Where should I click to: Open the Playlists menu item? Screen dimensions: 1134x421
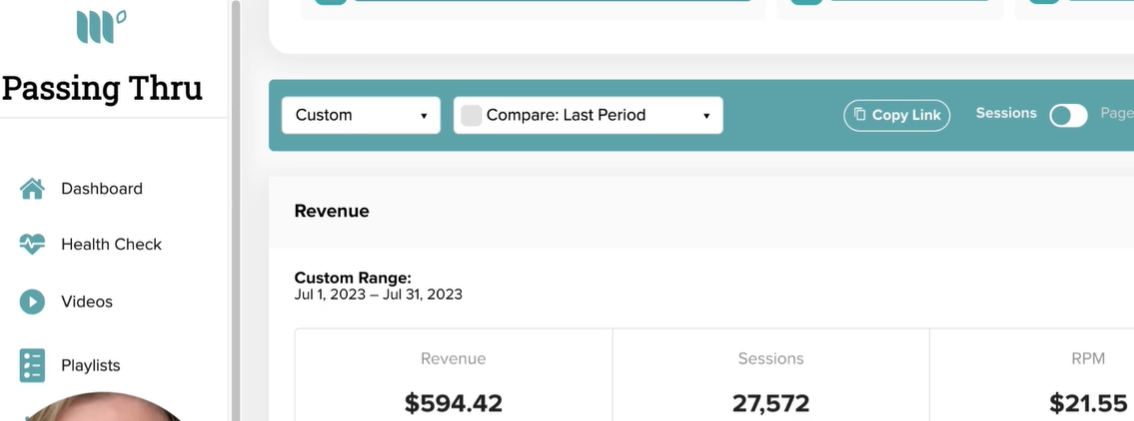point(90,365)
